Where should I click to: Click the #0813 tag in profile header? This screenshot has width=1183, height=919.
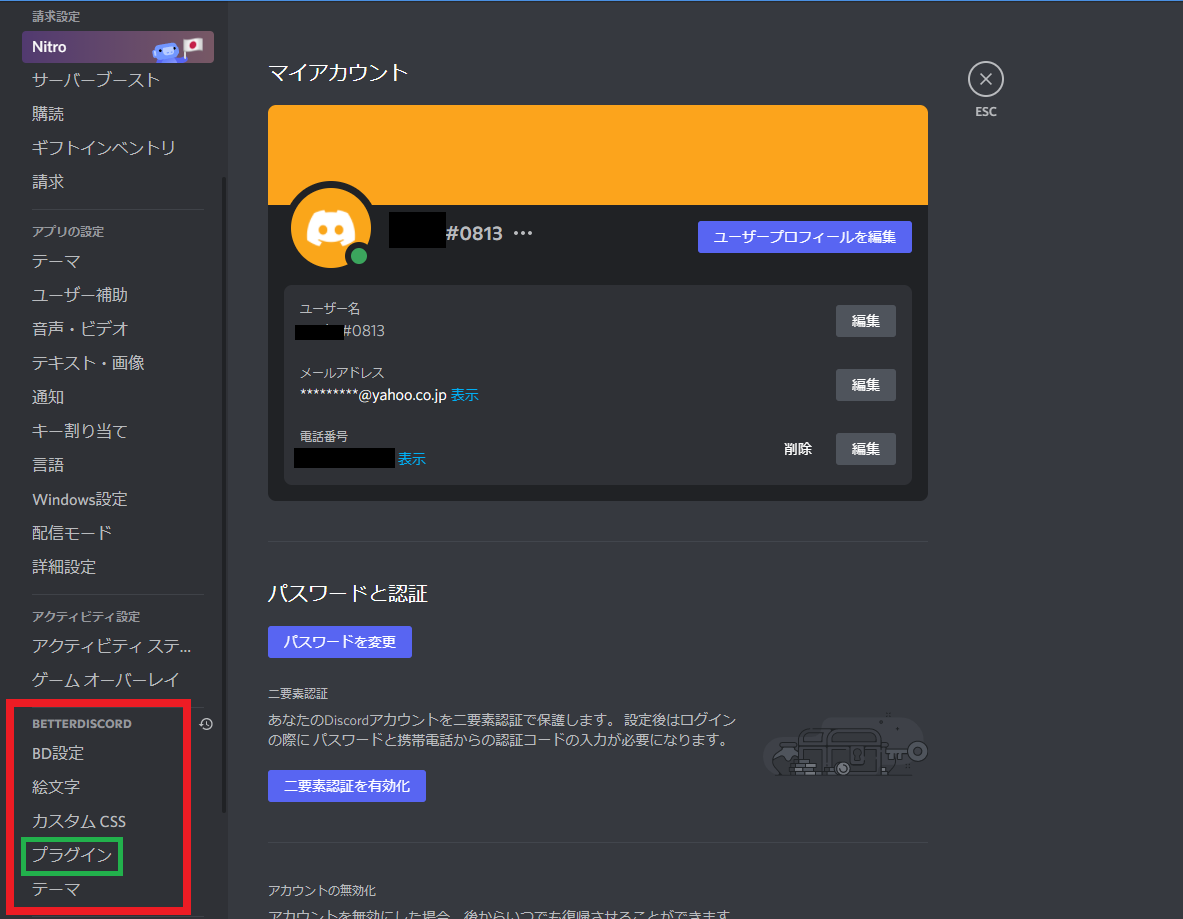click(x=474, y=233)
